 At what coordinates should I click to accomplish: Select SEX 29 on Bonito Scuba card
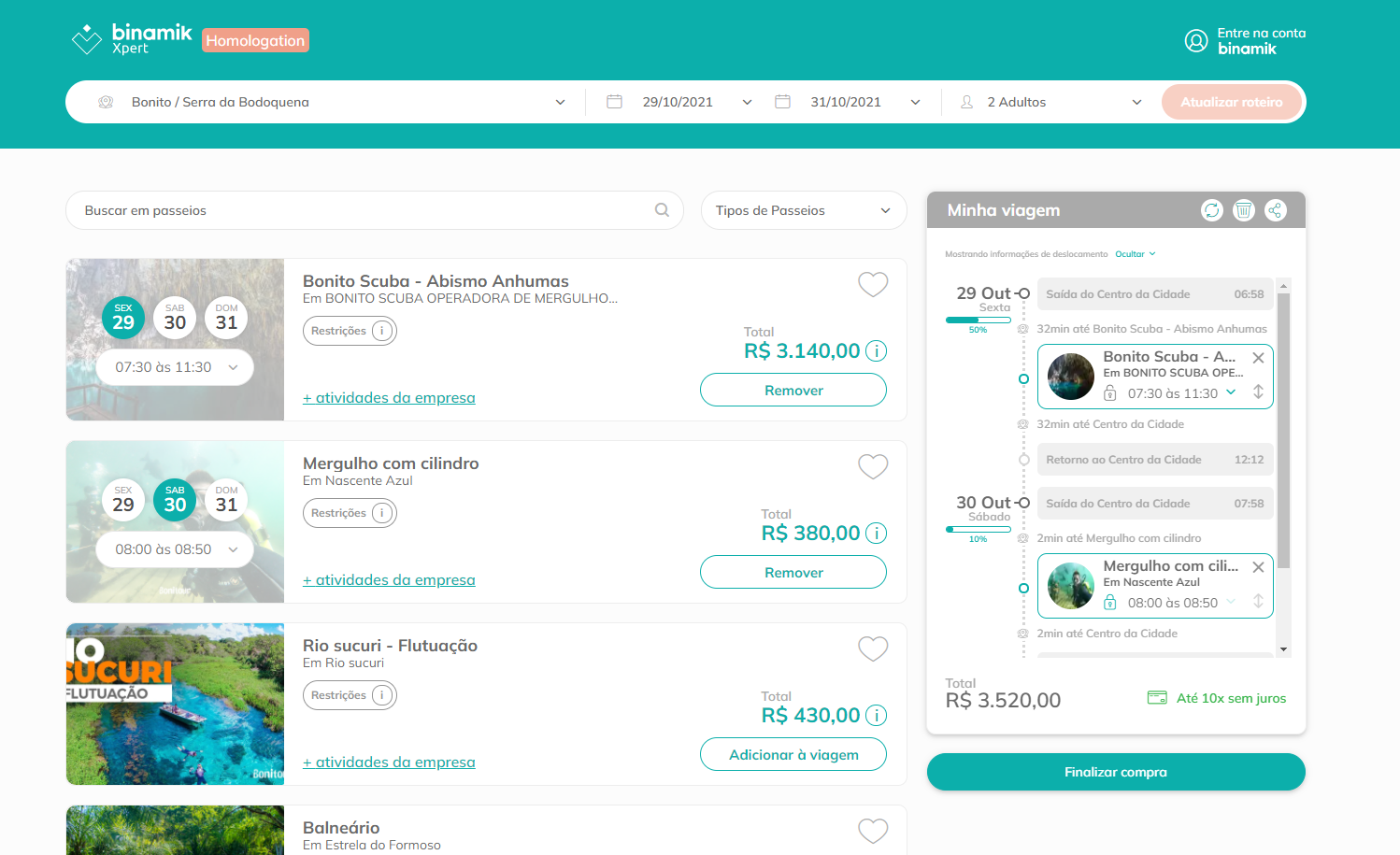tap(123, 318)
